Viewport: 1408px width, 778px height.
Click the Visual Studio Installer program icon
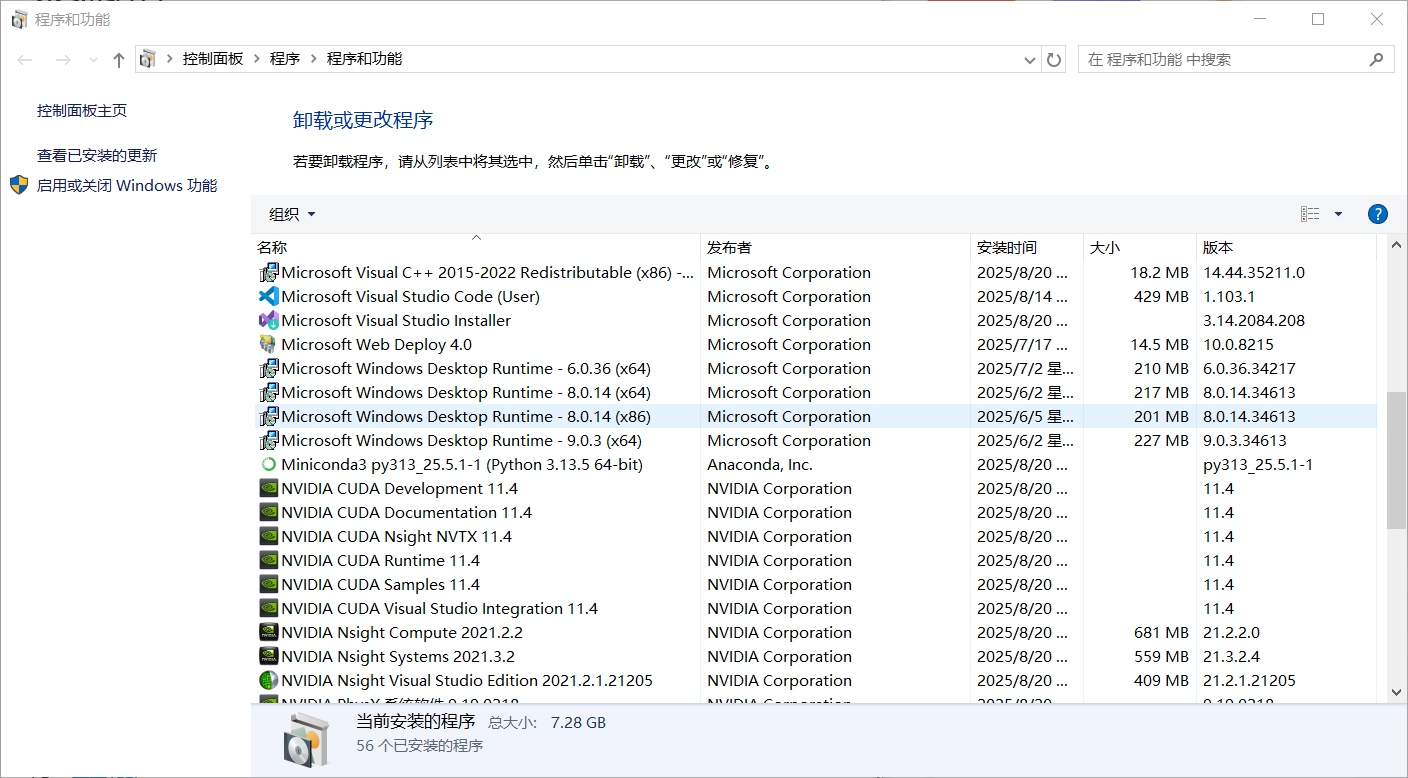pos(268,320)
